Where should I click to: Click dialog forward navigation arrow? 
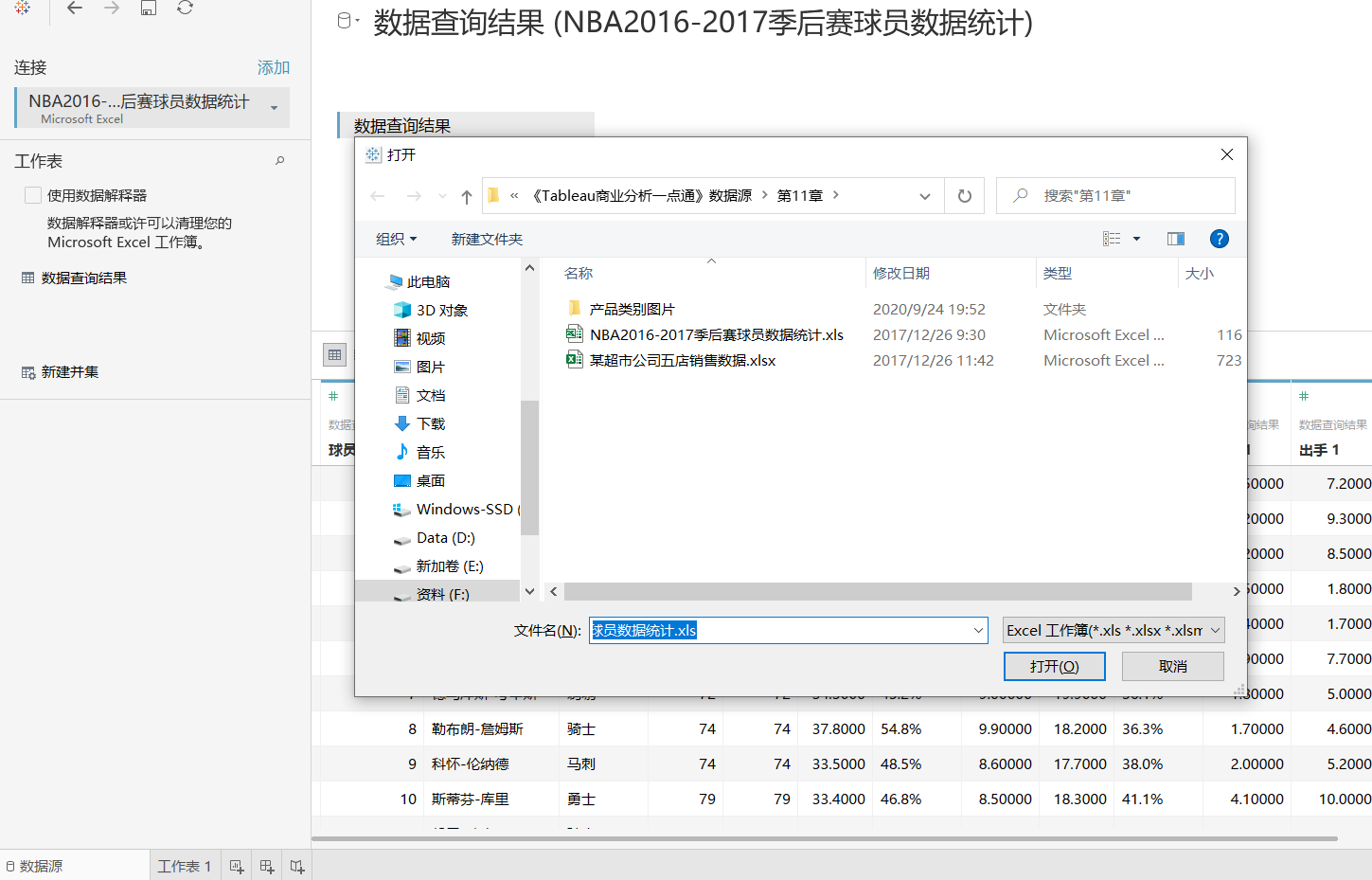pos(414,196)
